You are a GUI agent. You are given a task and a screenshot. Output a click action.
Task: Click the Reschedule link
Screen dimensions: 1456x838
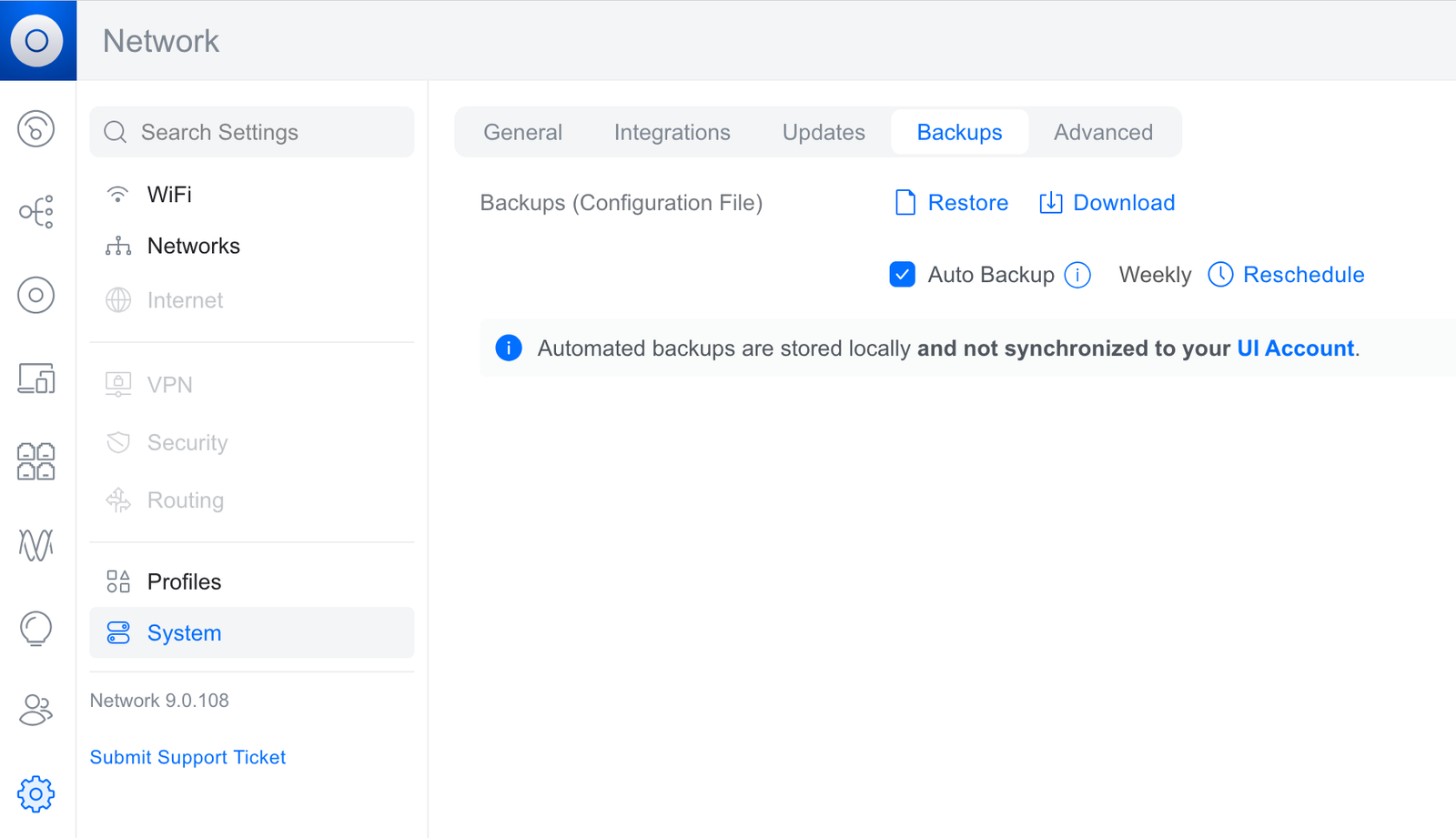click(x=1303, y=274)
